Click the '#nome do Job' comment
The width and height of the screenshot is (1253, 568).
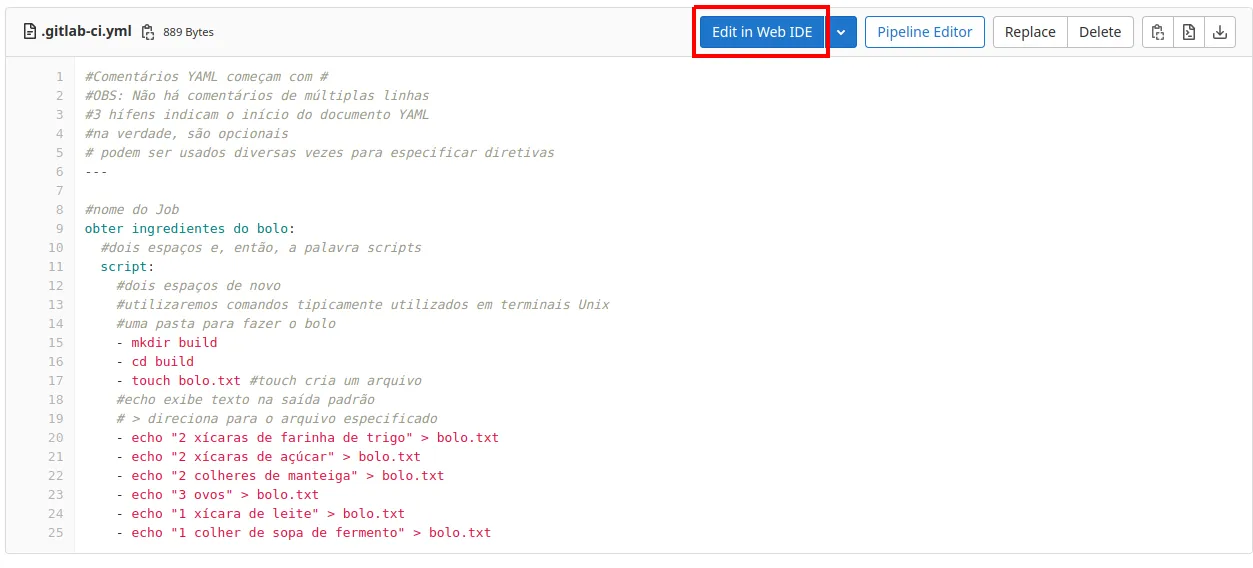coord(132,210)
